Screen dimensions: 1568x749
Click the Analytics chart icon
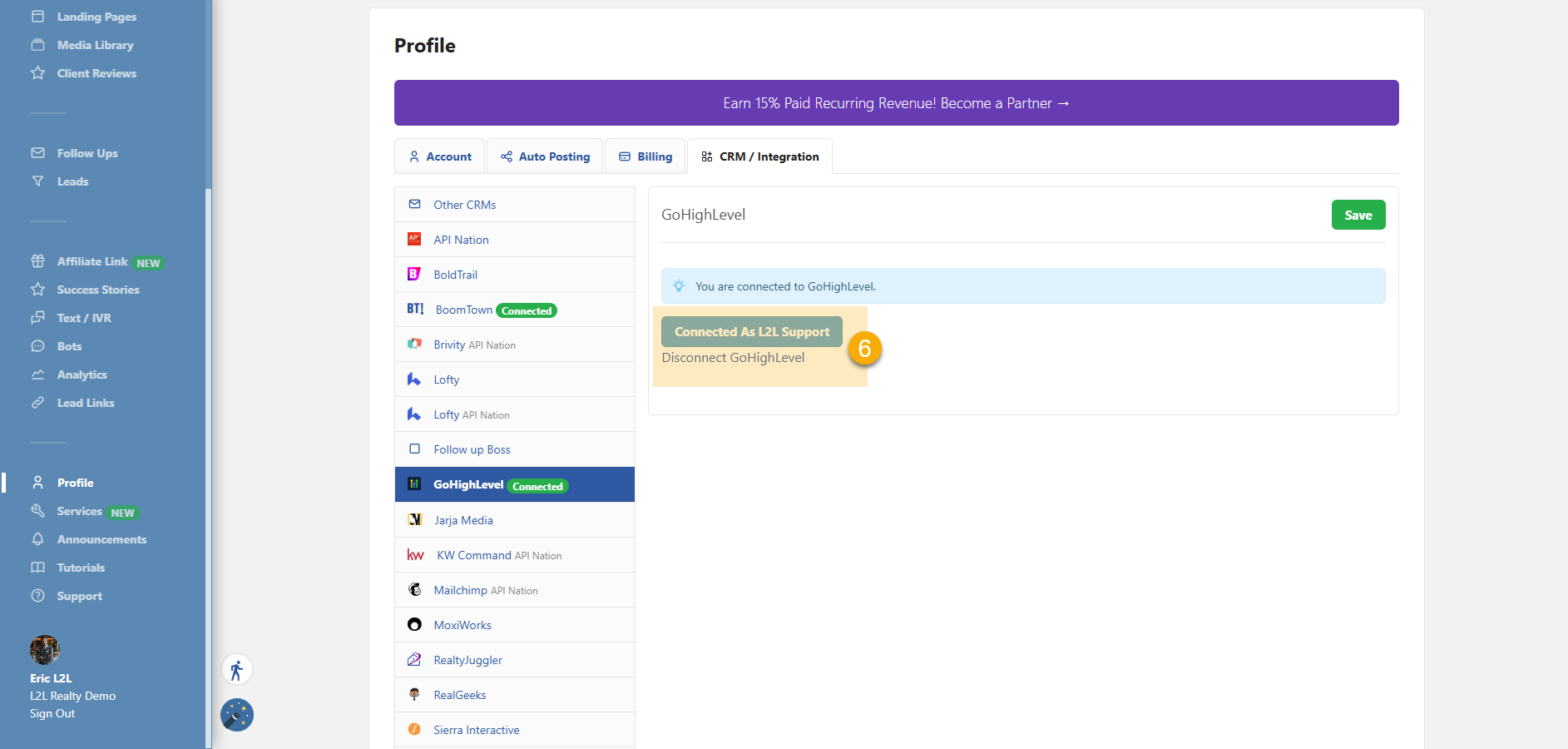[37, 374]
